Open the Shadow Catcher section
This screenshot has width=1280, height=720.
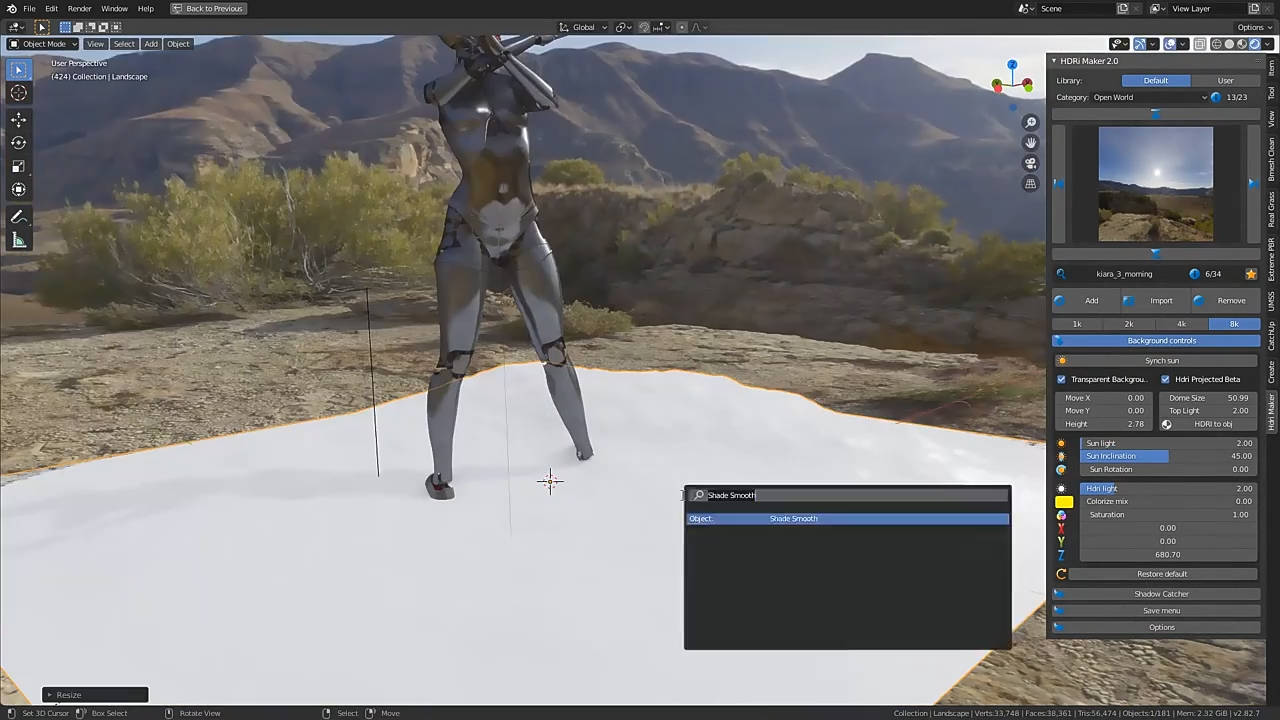click(1156, 594)
